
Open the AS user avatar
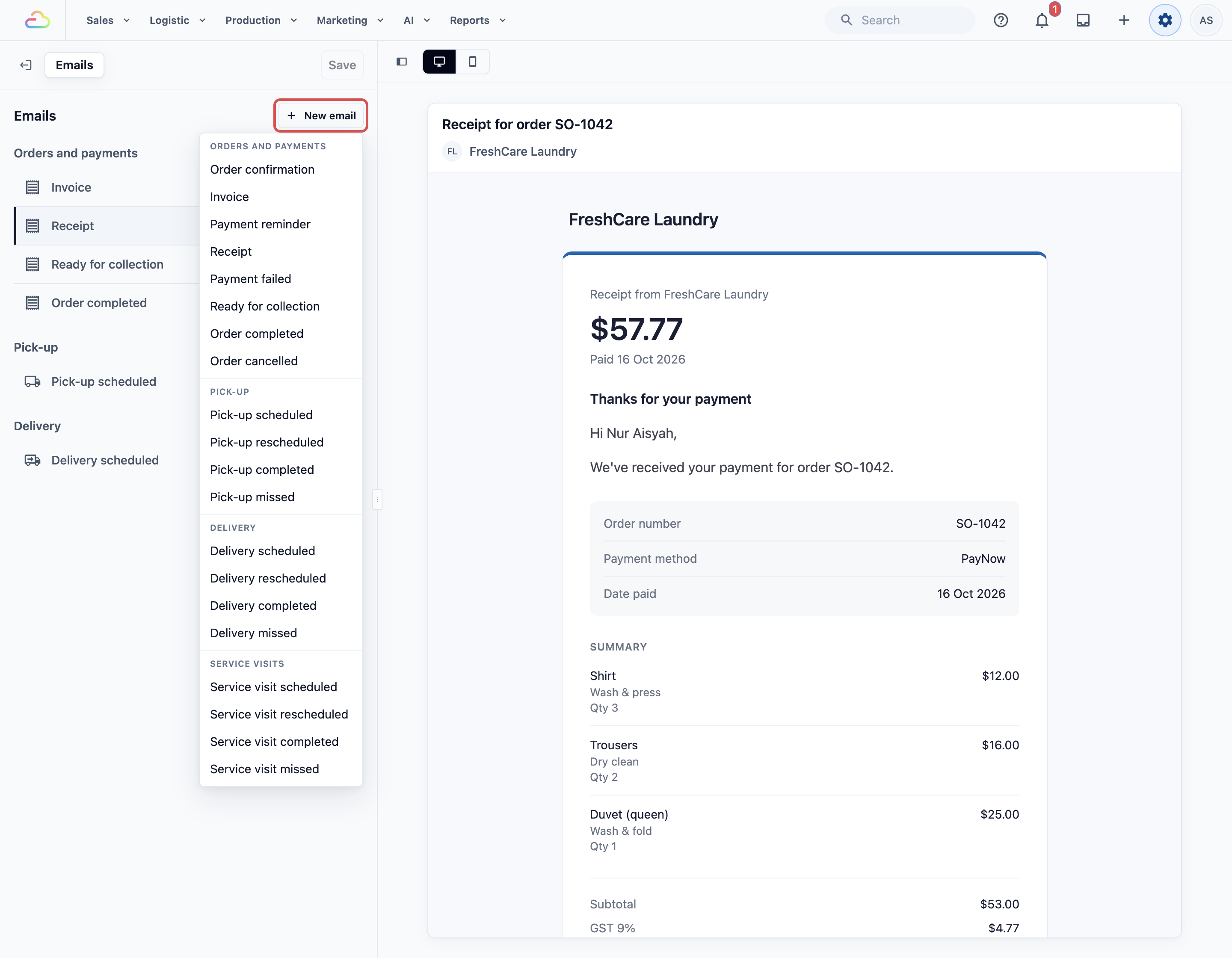(x=1206, y=20)
